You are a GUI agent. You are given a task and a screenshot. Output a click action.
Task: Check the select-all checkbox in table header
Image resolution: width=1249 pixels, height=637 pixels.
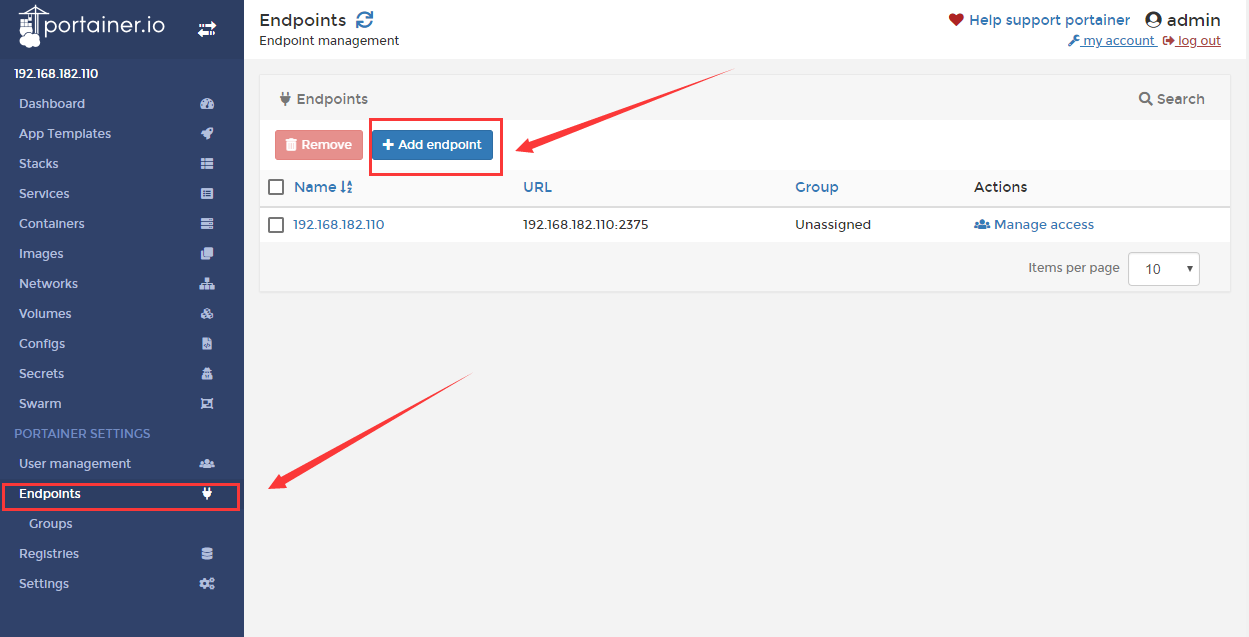[276, 187]
